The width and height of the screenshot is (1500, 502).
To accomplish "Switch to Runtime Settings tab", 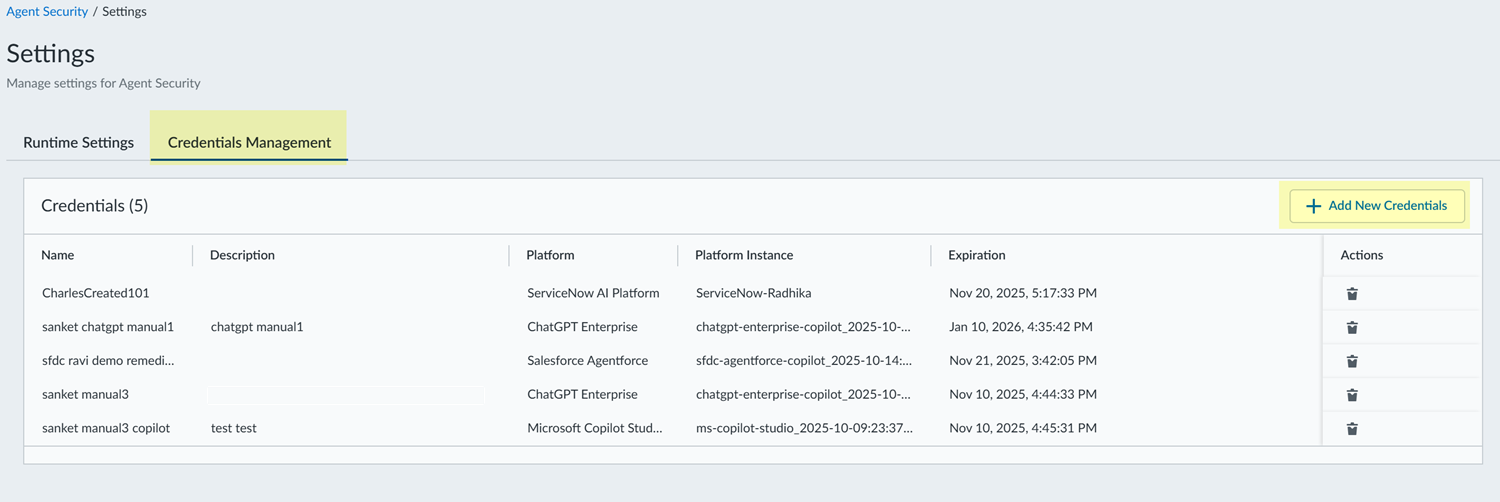I will [x=78, y=142].
